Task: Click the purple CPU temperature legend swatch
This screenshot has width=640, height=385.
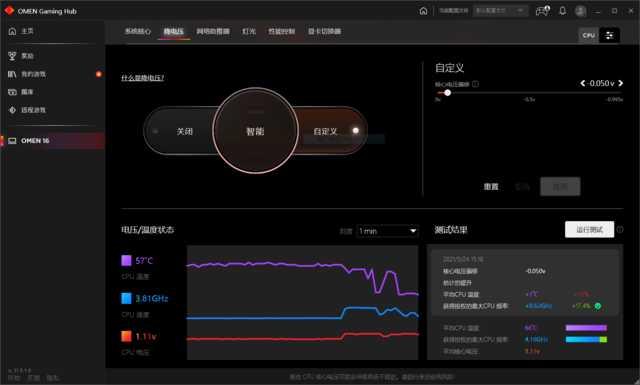Action: pyautogui.click(x=126, y=260)
